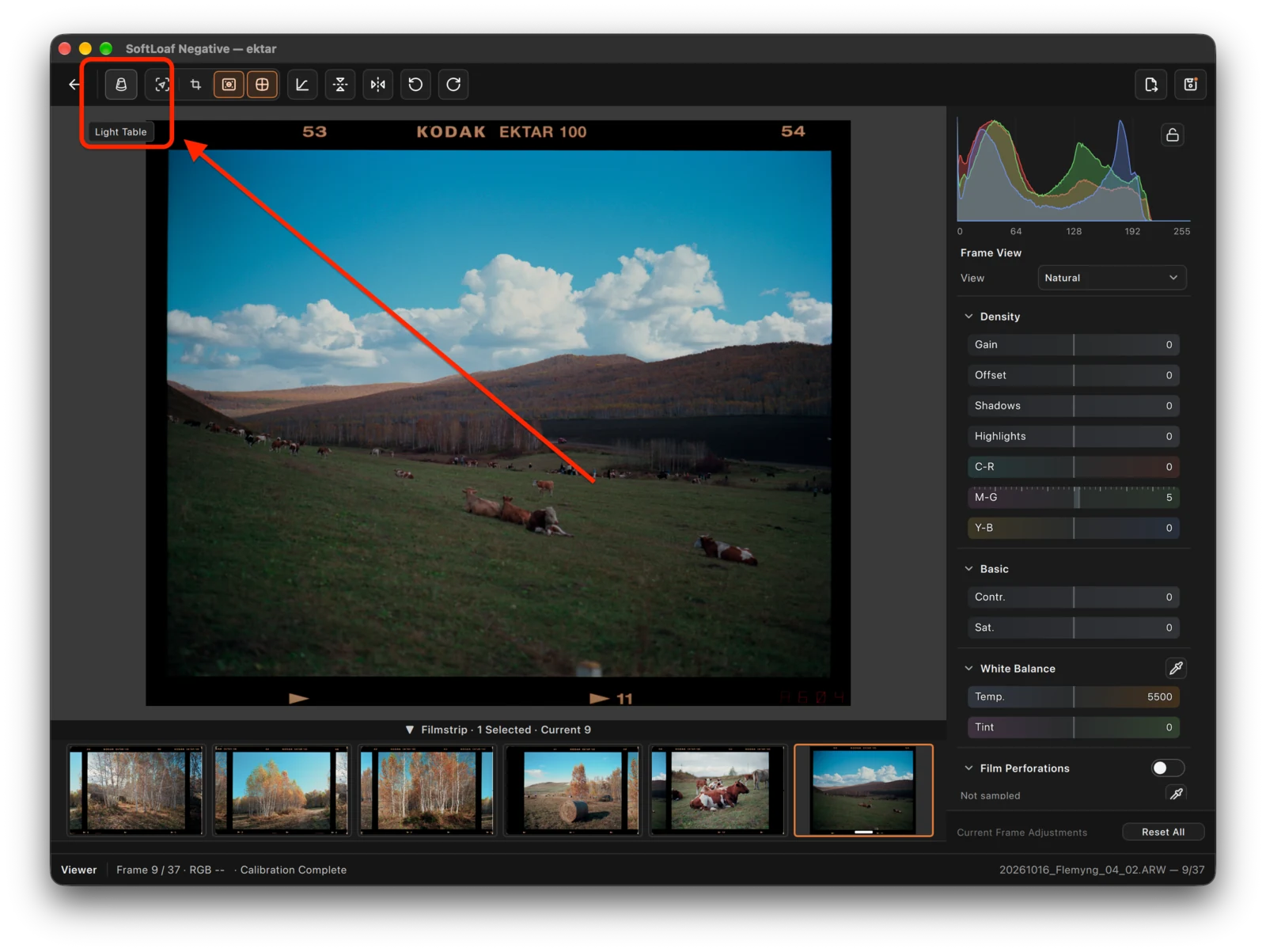Select the hay bale filmstrip thumbnail

[x=573, y=791]
